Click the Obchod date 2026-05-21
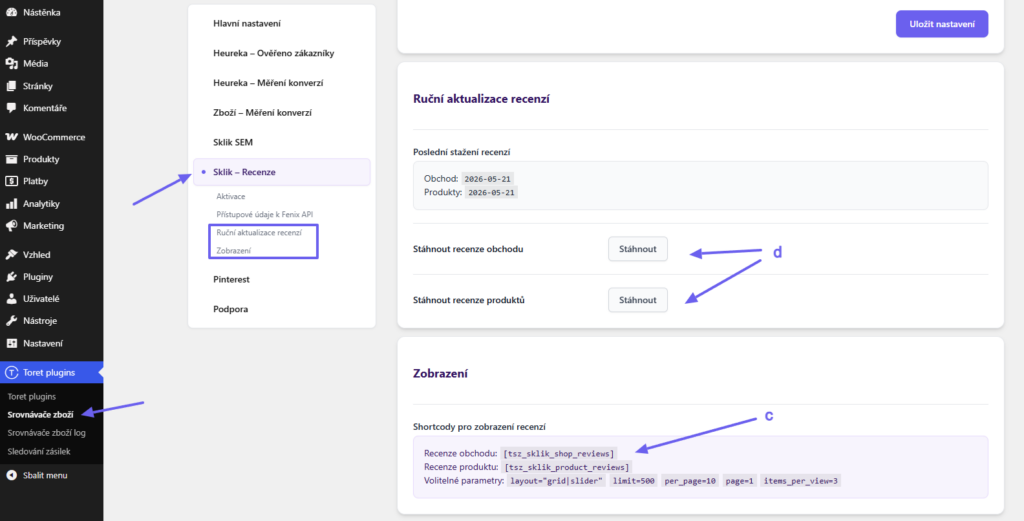 pyautogui.click(x=489, y=179)
